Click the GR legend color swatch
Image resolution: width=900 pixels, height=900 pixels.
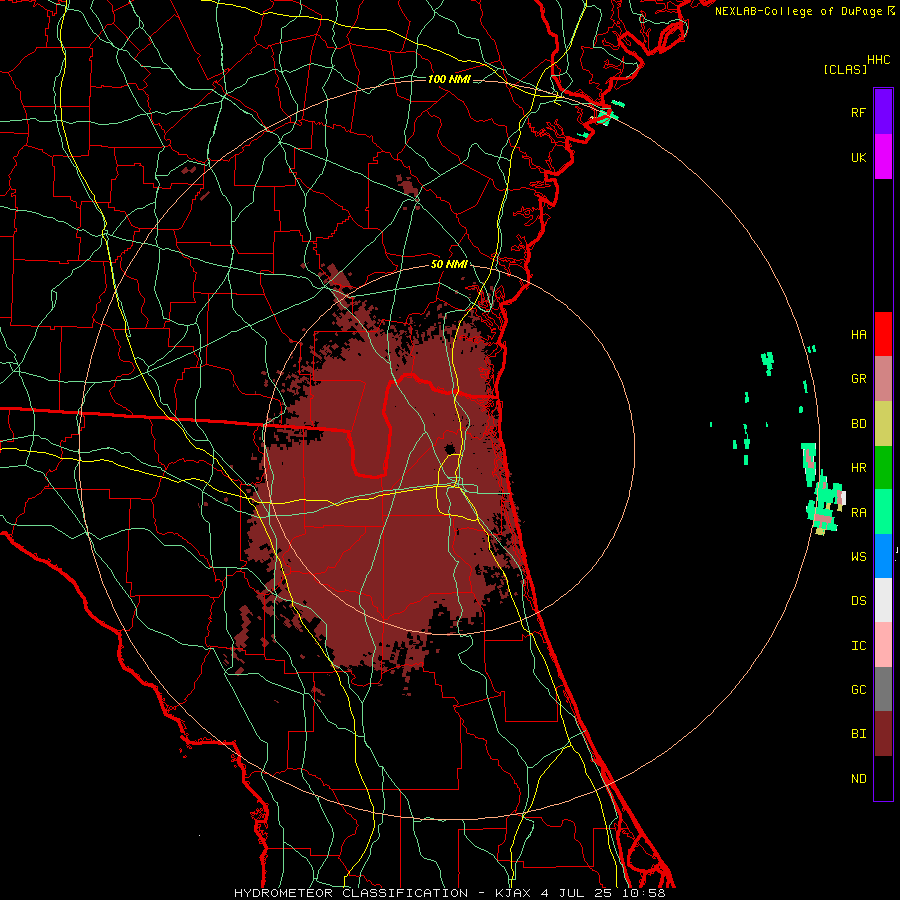click(883, 379)
